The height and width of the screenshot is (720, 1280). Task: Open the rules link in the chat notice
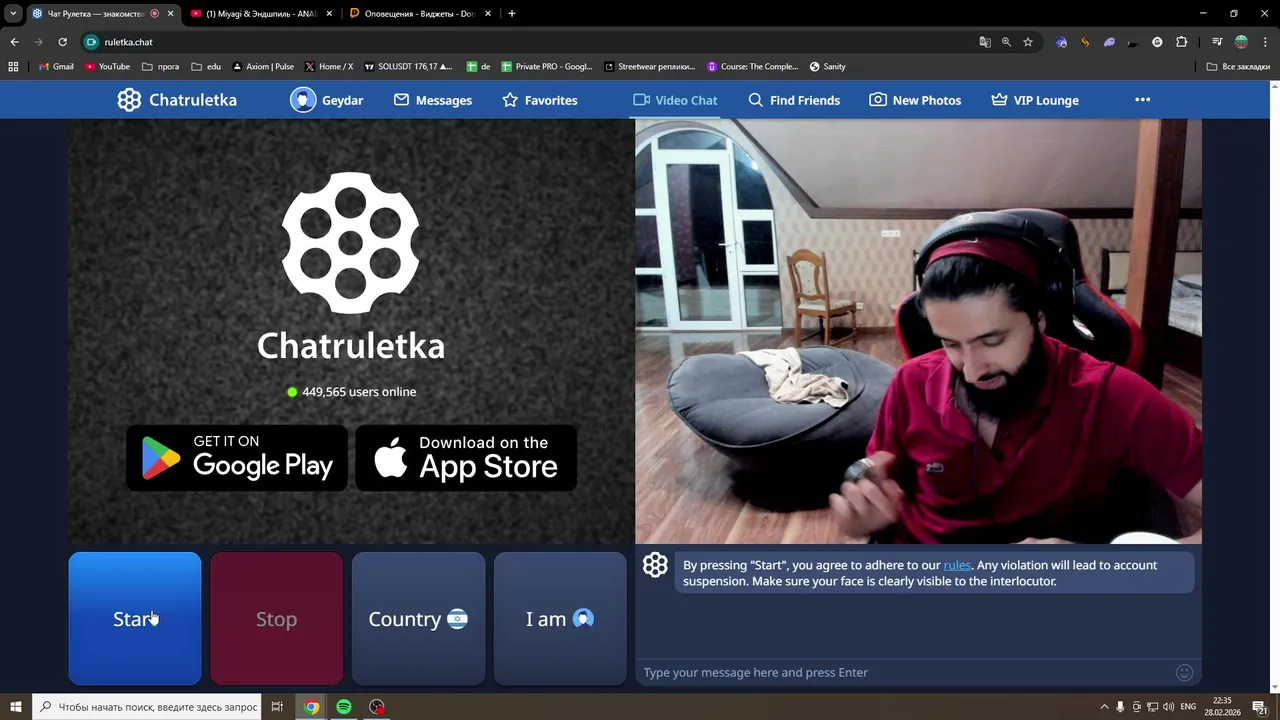pyautogui.click(x=957, y=565)
